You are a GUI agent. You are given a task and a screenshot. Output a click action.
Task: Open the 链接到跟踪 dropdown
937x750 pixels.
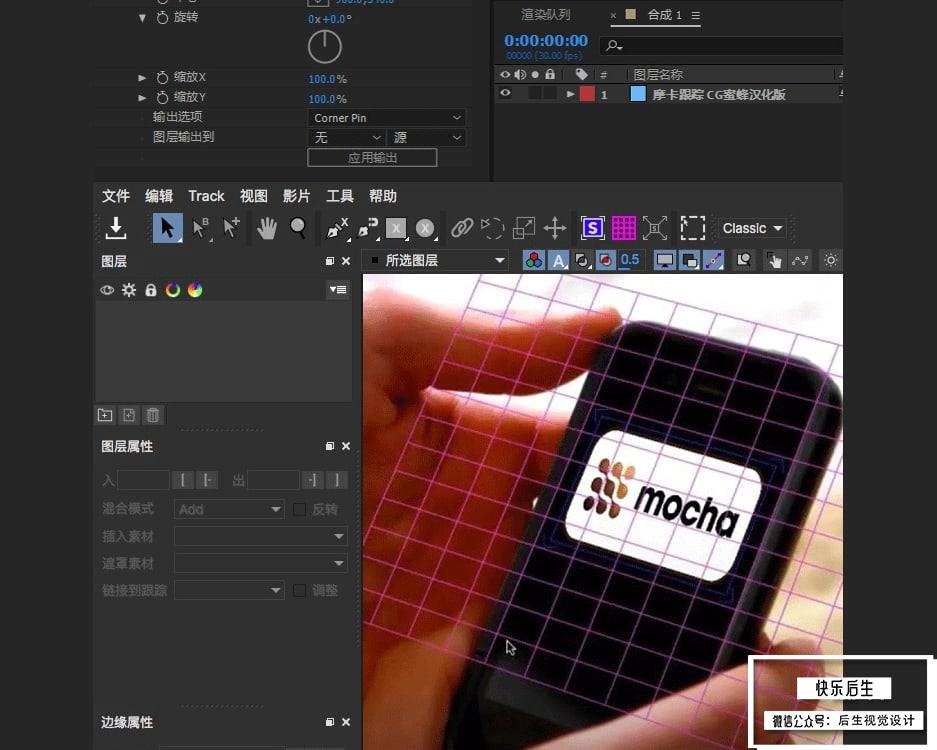tap(229, 590)
